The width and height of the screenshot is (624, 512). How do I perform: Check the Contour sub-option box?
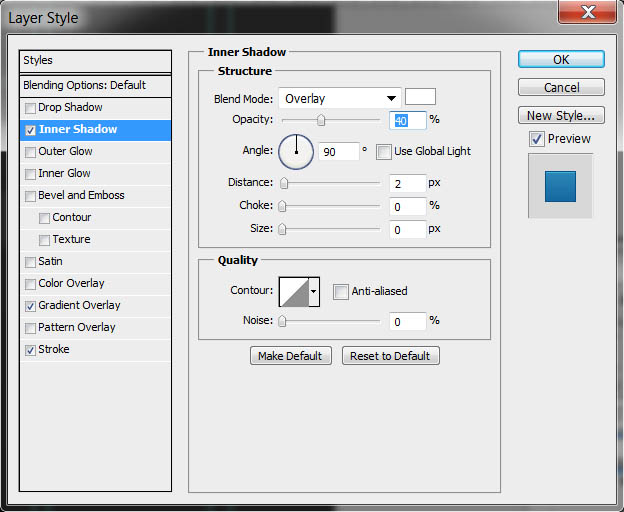(44, 218)
